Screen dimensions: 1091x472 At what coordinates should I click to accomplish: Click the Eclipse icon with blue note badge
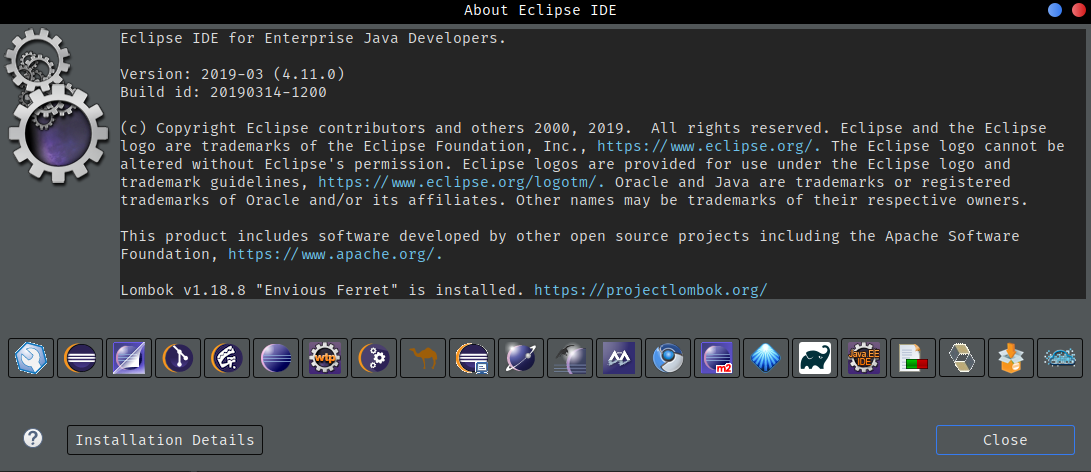pos(472,358)
